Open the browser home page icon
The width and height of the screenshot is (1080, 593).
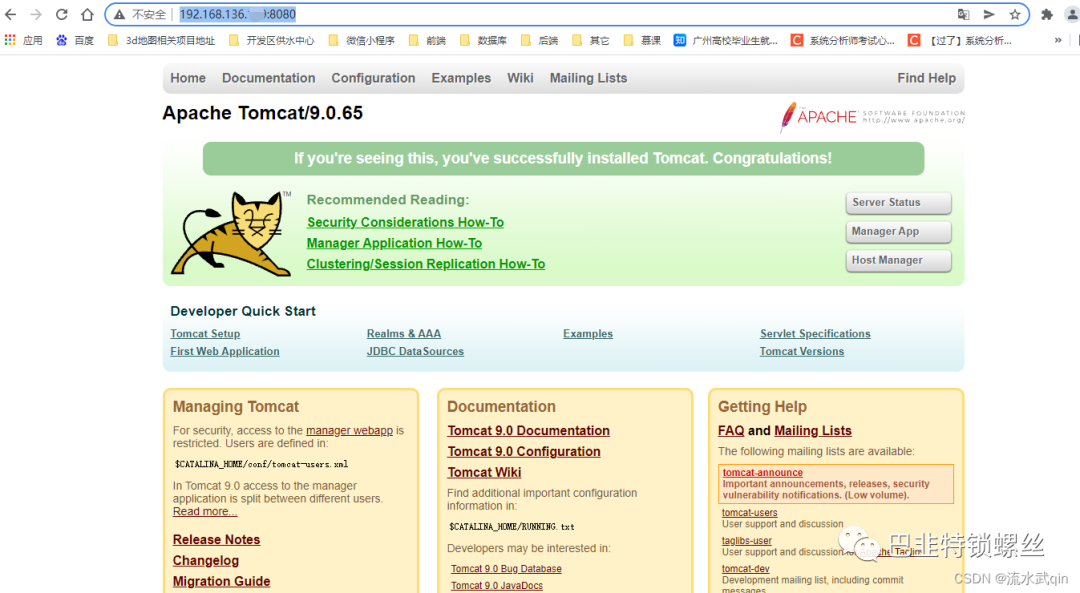[x=87, y=14]
